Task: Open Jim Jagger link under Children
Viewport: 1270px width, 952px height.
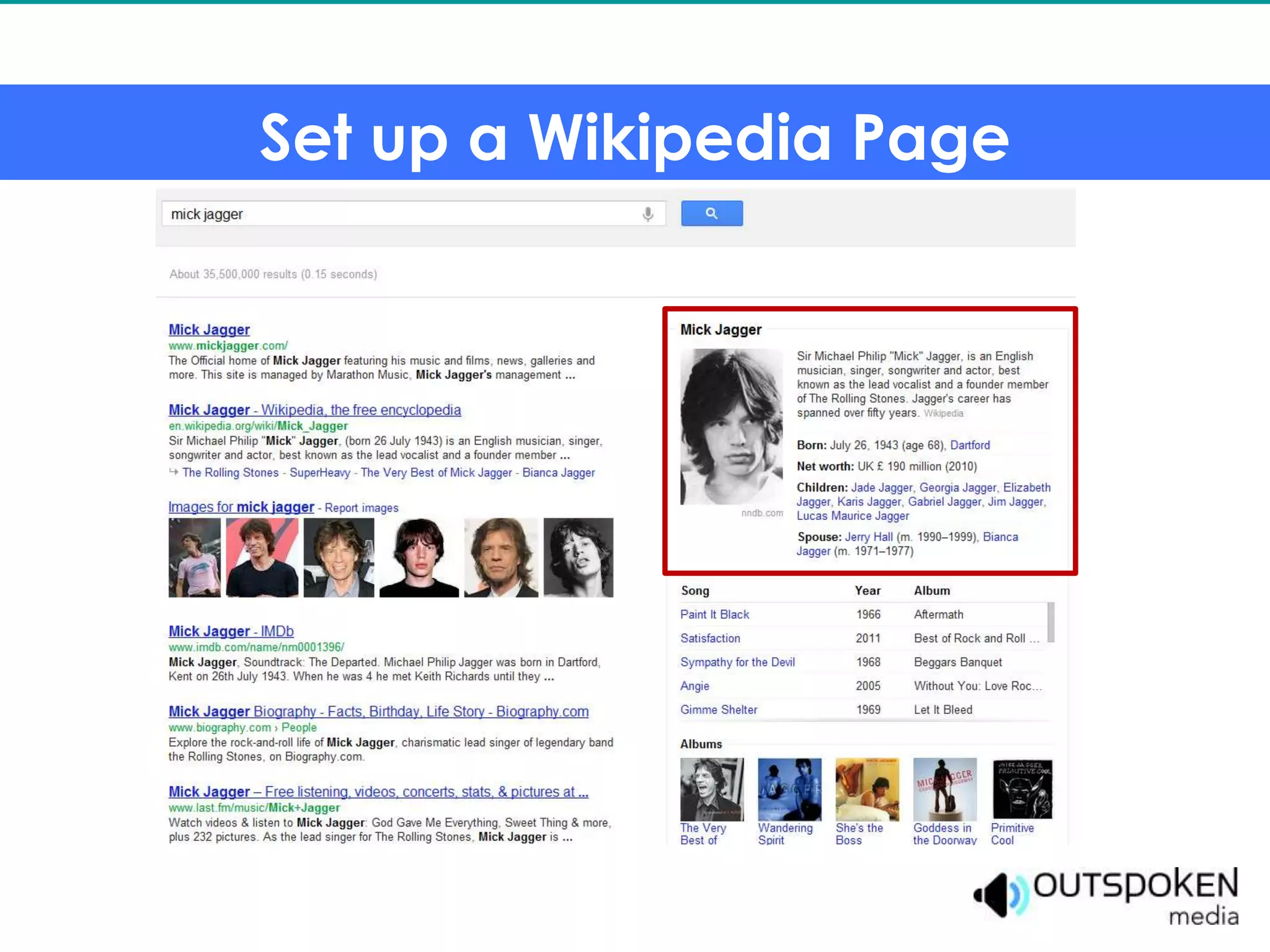Action: coord(1016,501)
